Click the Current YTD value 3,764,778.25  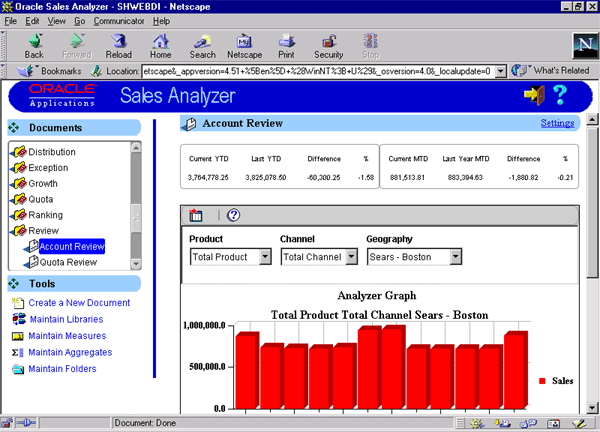(x=208, y=178)
